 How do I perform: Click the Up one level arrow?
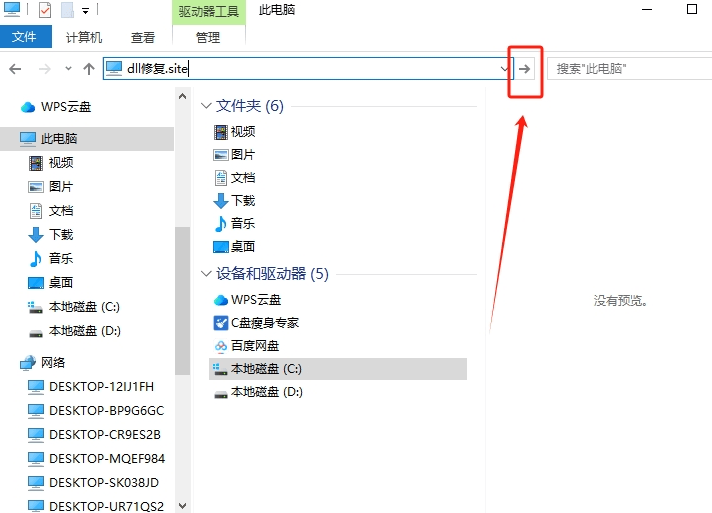click(x=89, y=69)
